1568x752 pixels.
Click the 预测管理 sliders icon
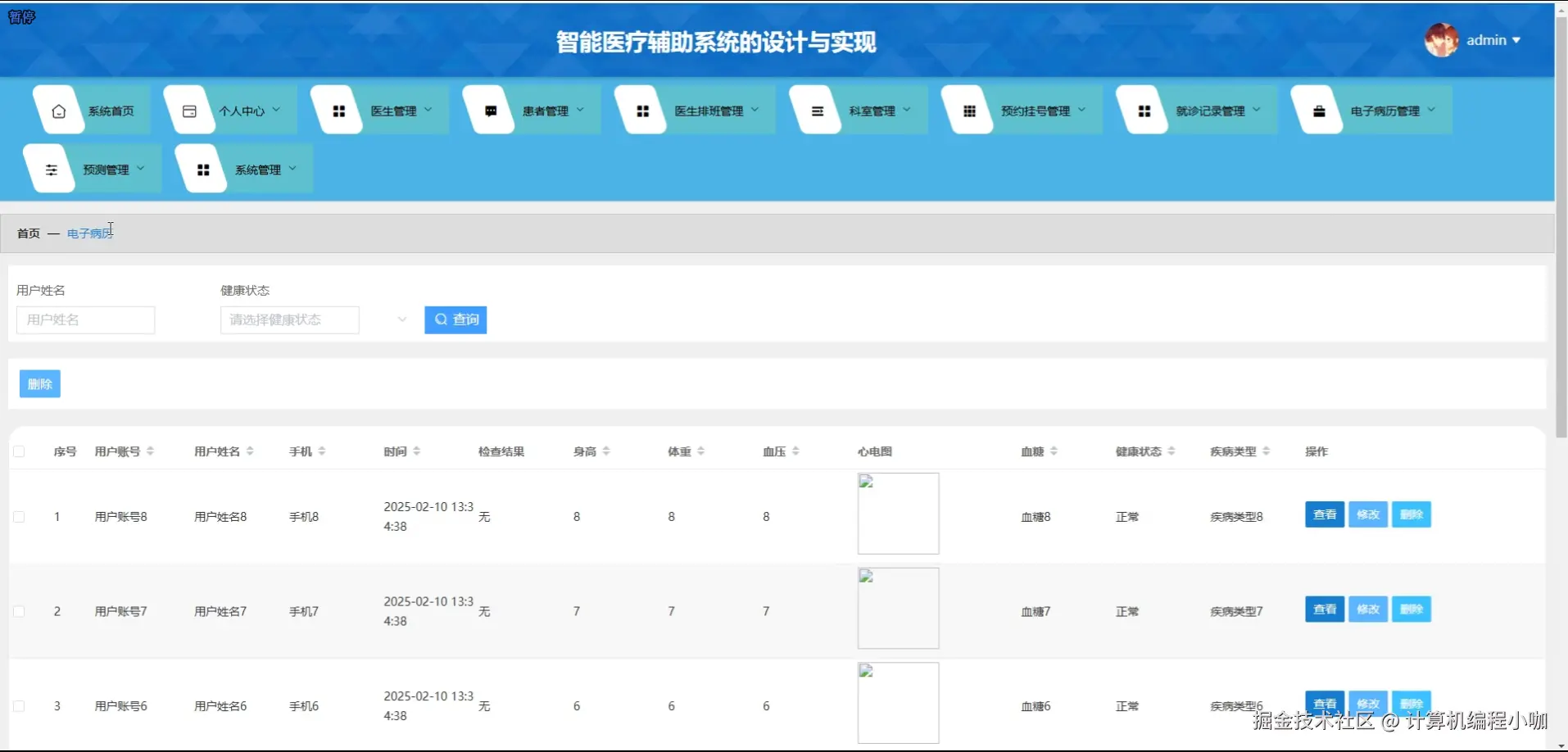coord(51,169)
